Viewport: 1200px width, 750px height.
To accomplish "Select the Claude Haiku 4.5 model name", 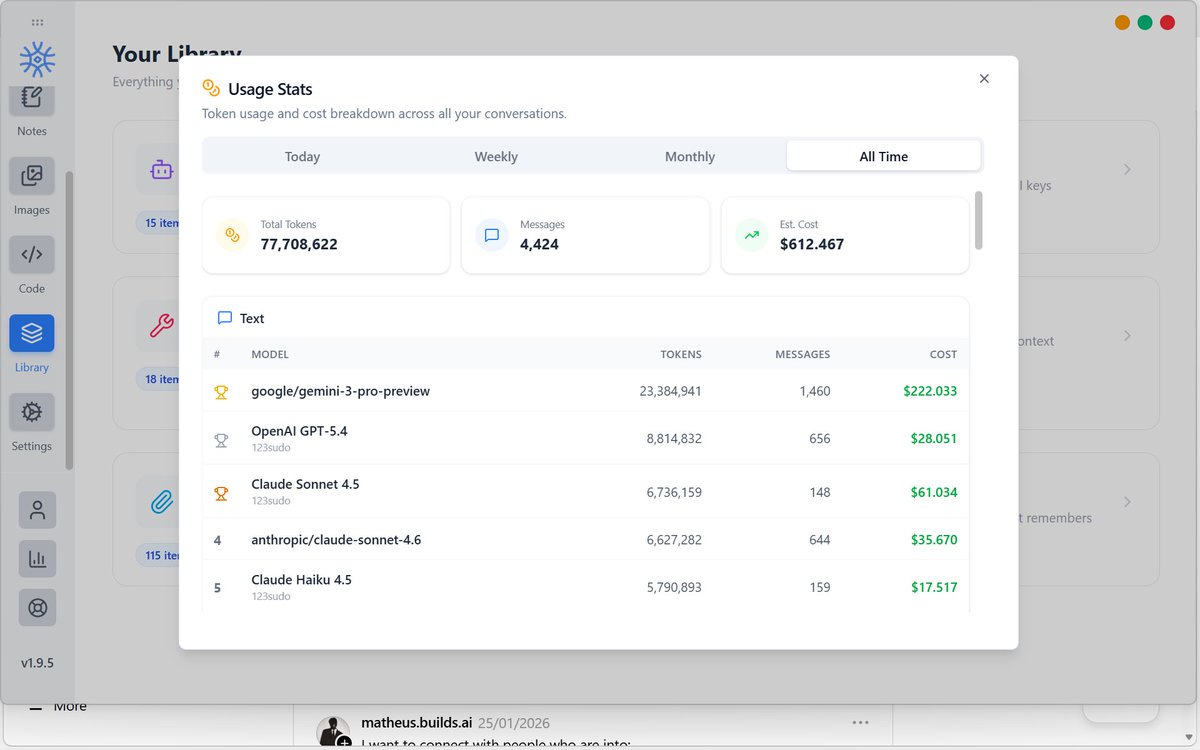I will pyautogui.click(x=301, y=580).
